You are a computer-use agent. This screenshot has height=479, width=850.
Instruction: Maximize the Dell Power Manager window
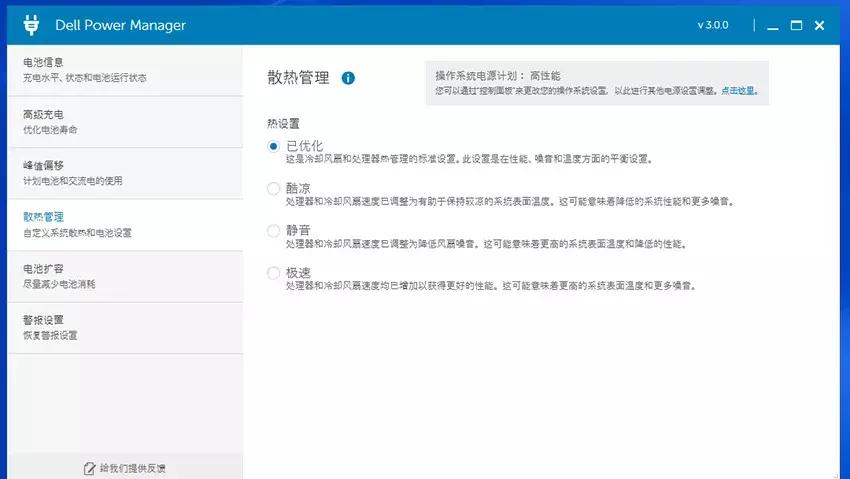[x=796, y=25]
